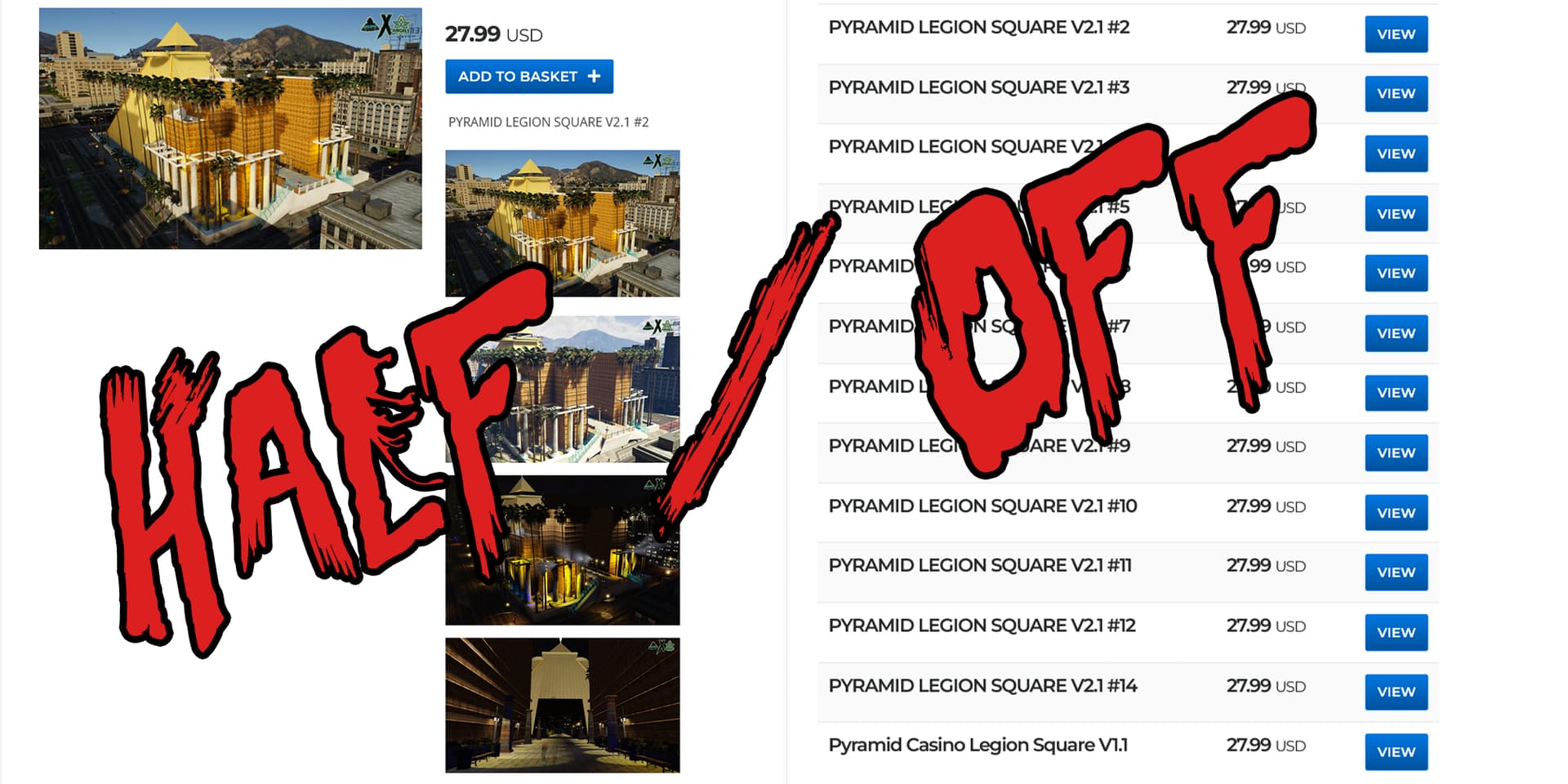Click the watermark logo on main image
Screen dimensions: 1568x784
tap(390, 26)
